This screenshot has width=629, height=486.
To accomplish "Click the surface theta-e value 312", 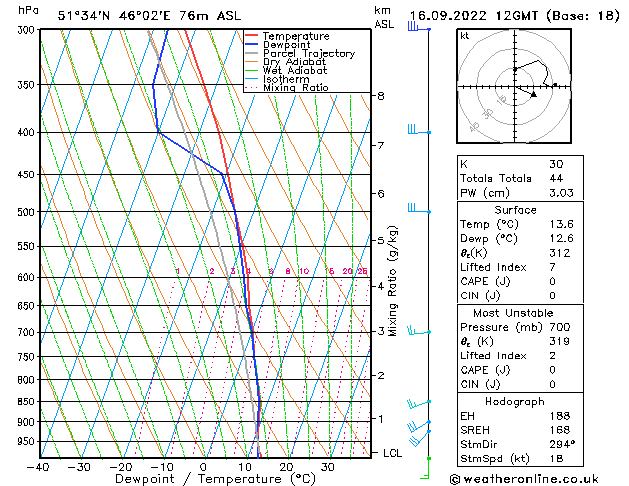I will click(560, 253).
